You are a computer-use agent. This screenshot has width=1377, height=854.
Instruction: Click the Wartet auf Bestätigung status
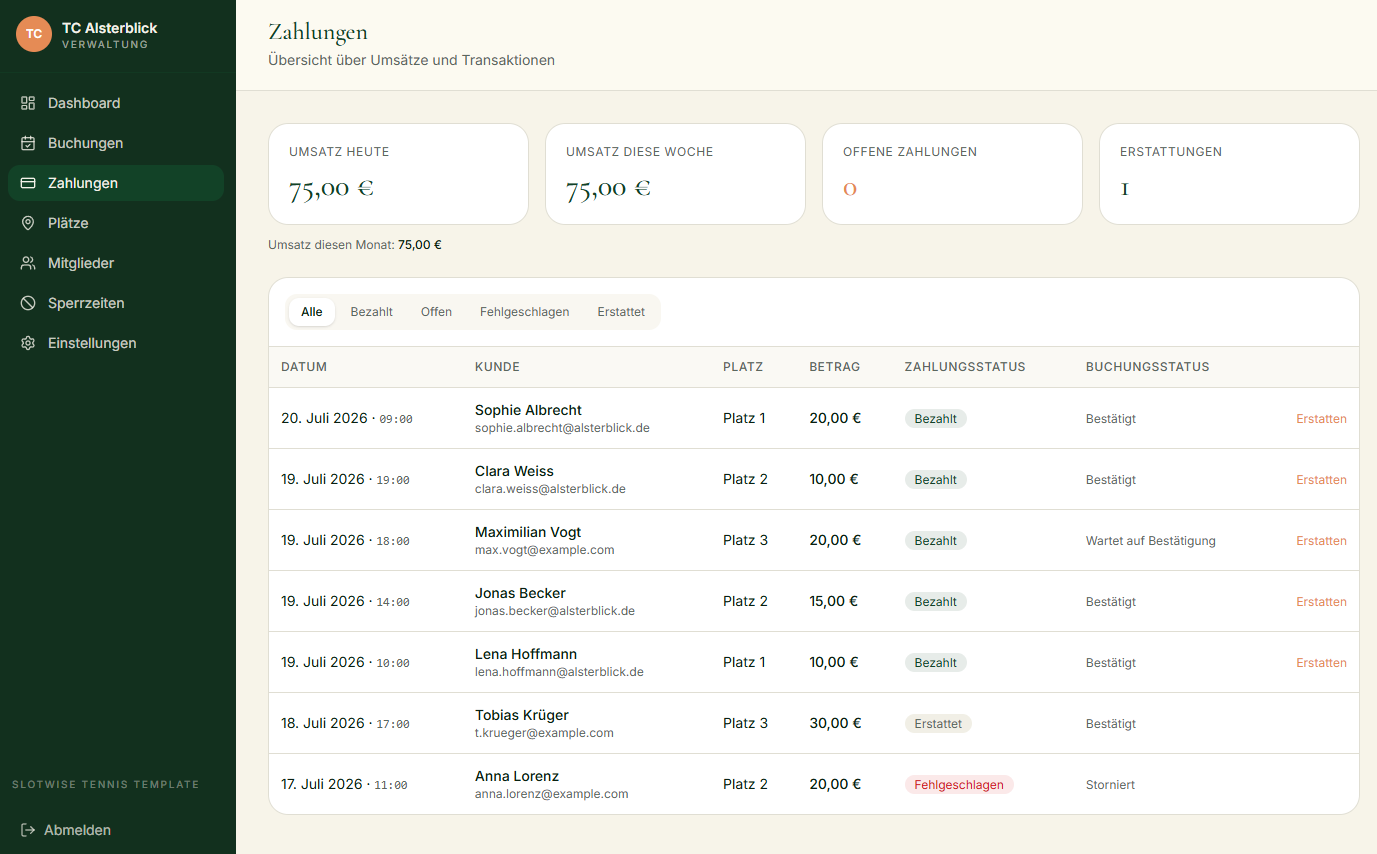pos(1151,541)
